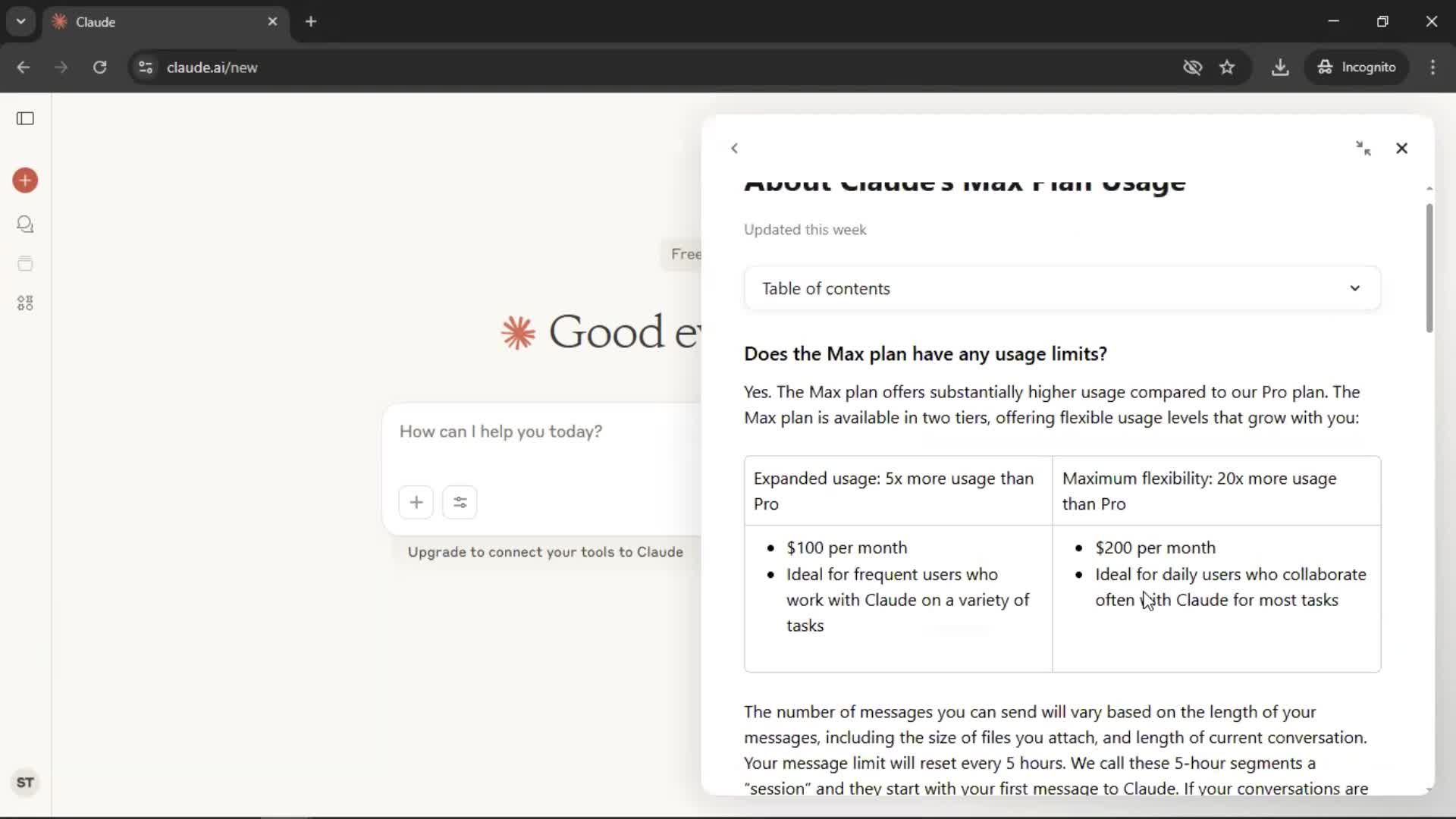
Task: Close the Claude browser tab
Action: tap(272, 22)
